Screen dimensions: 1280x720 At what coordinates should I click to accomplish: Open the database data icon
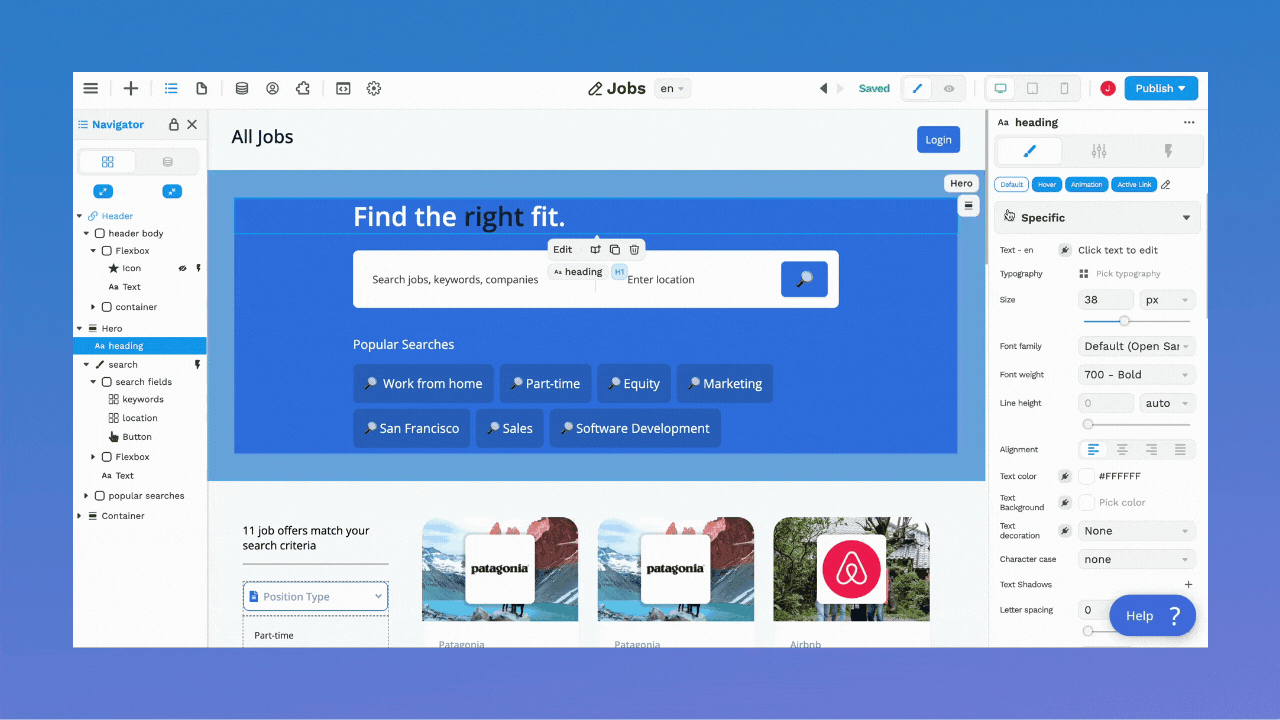point(242,88)
